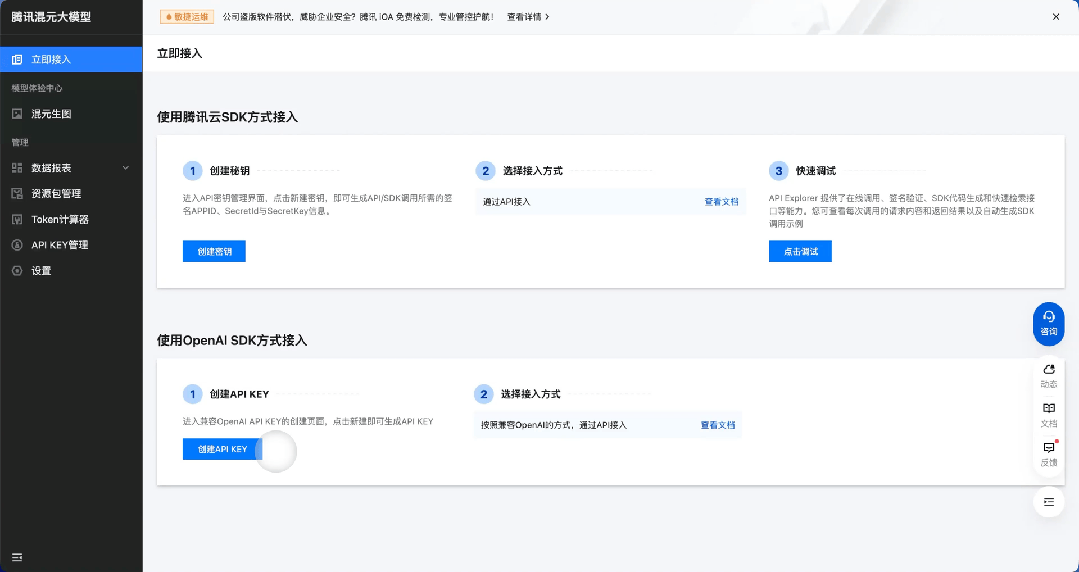Click the 创建密钥 button
The width and height of the screenshot is (1079, 572).
(214, 251)
